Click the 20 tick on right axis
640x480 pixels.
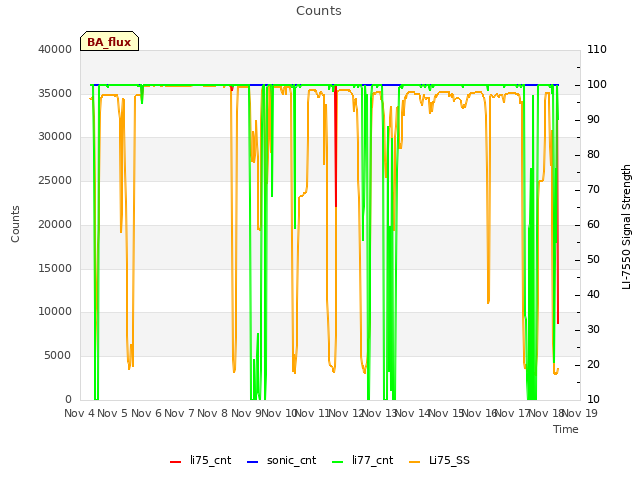click(593, 364)
